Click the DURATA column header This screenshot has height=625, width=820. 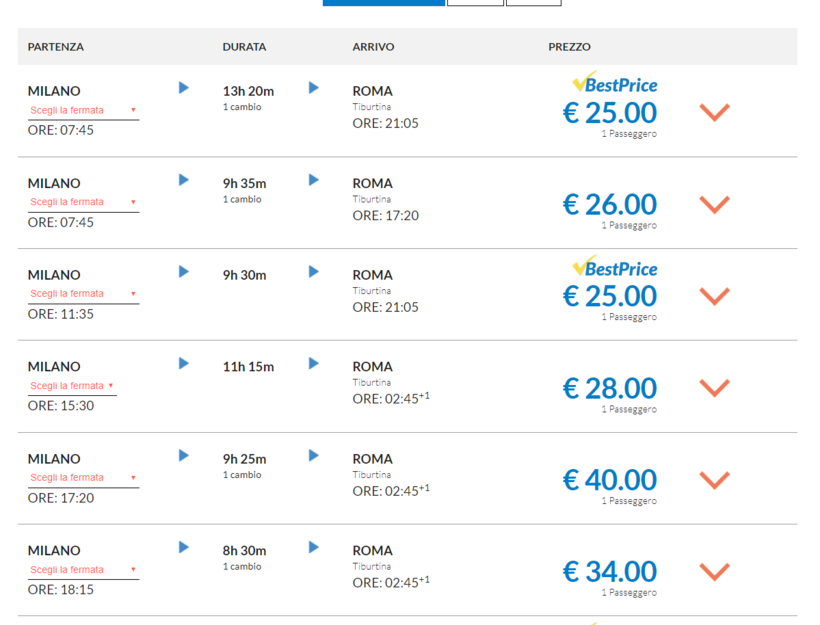pos(244,47)
